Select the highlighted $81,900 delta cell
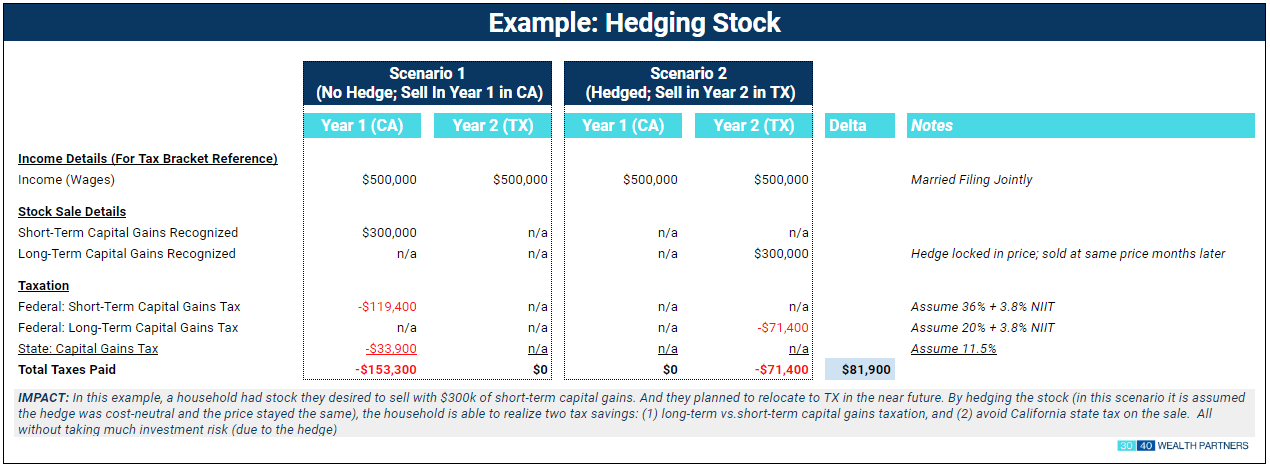1270x470 pixels. tap(859, 370)
